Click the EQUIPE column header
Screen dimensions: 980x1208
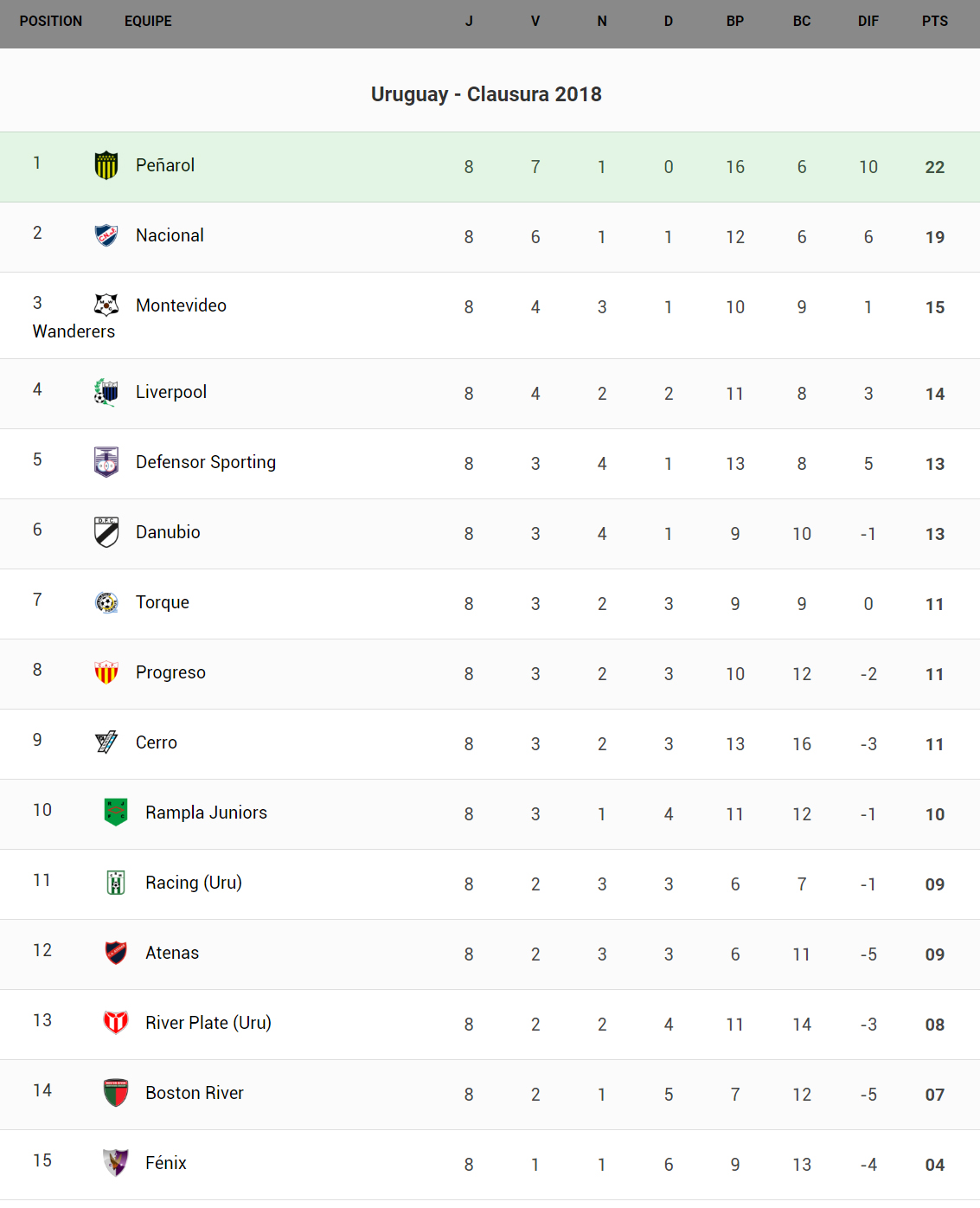pos(148,21)
